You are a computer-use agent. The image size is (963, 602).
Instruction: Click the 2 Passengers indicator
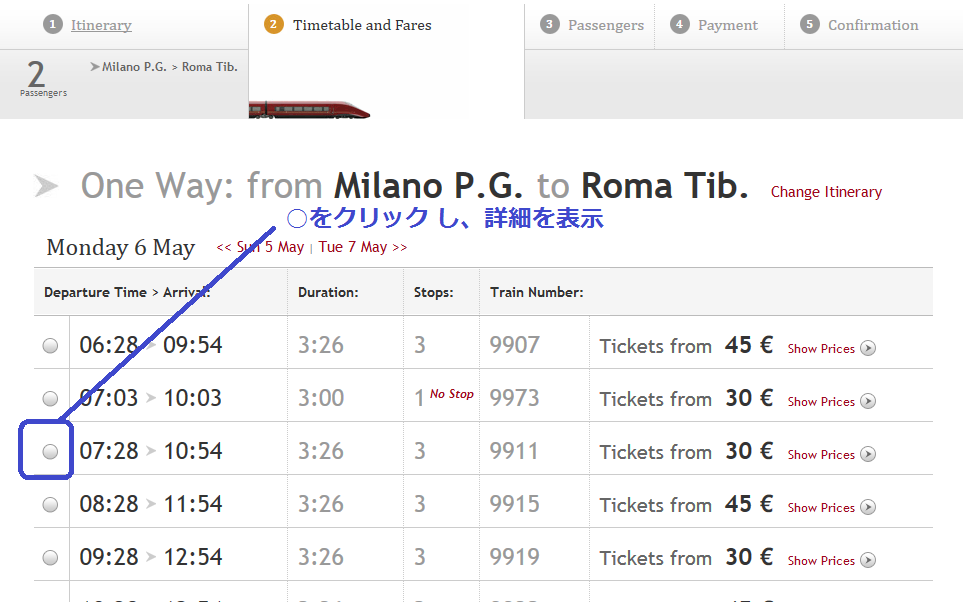click(x=41, y=79)
